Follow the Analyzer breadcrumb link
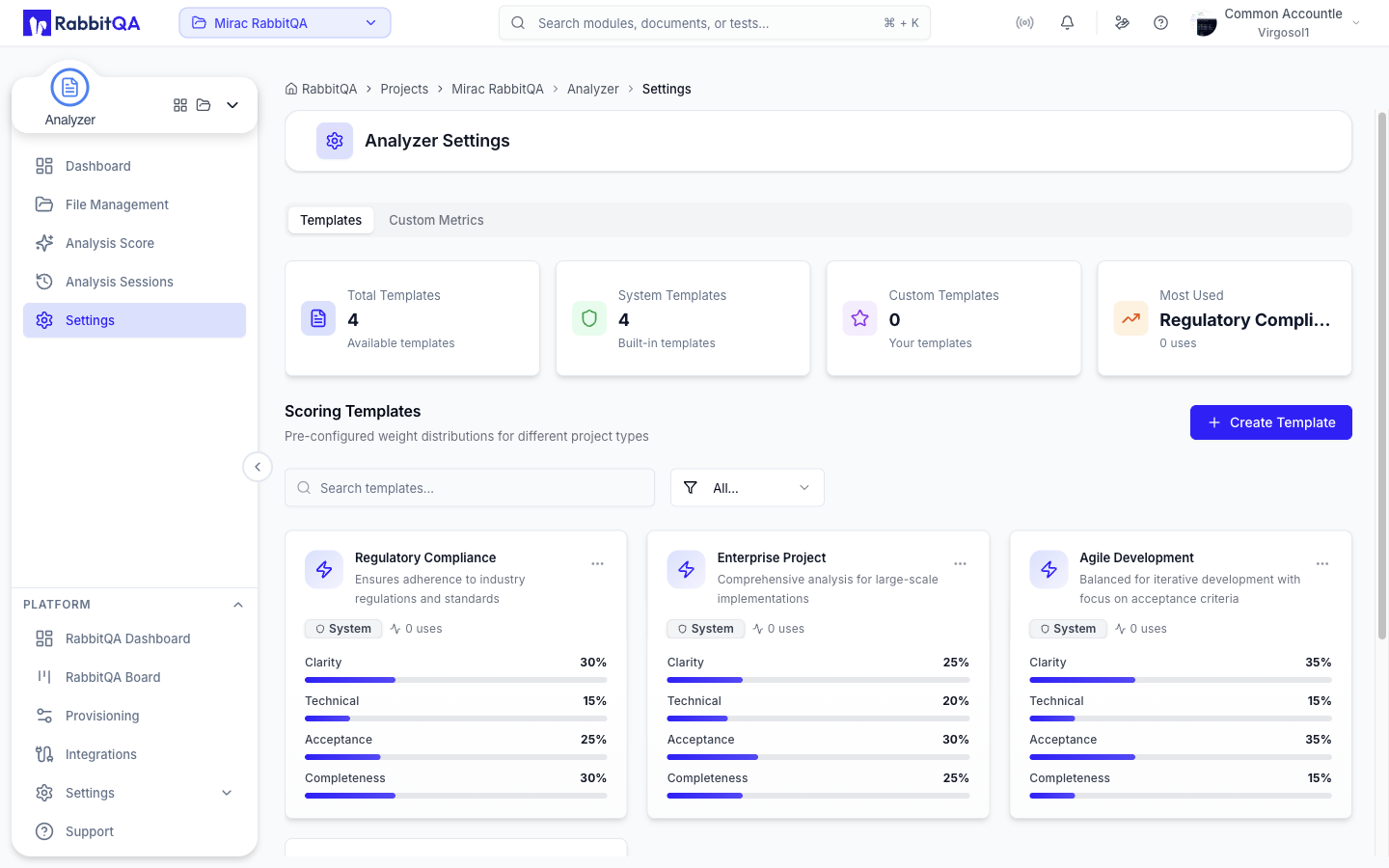The height and width of the screenshot is (868, 1389). (x=593, y=89)
